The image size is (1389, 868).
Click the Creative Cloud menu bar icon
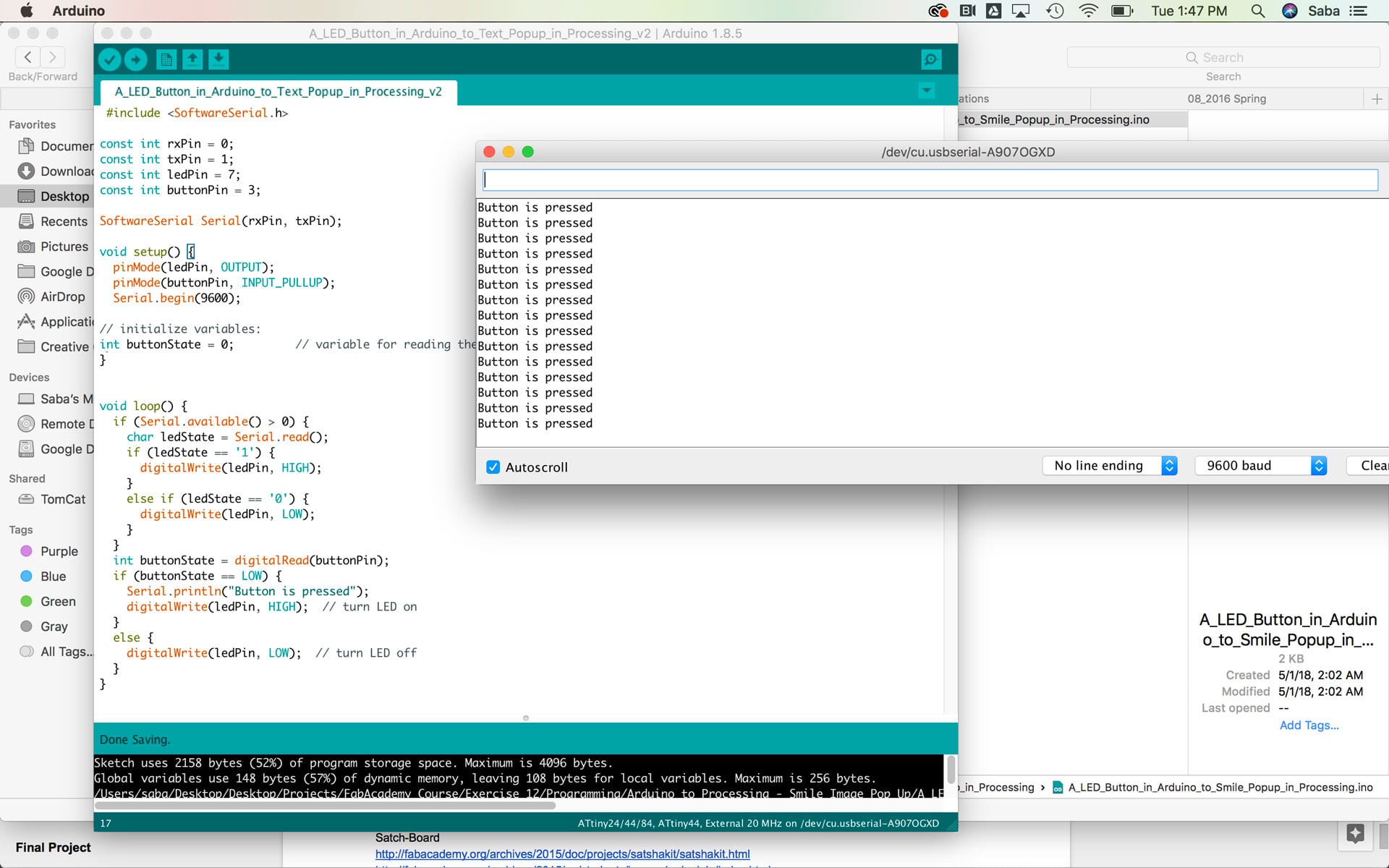[x=938, y=11]
